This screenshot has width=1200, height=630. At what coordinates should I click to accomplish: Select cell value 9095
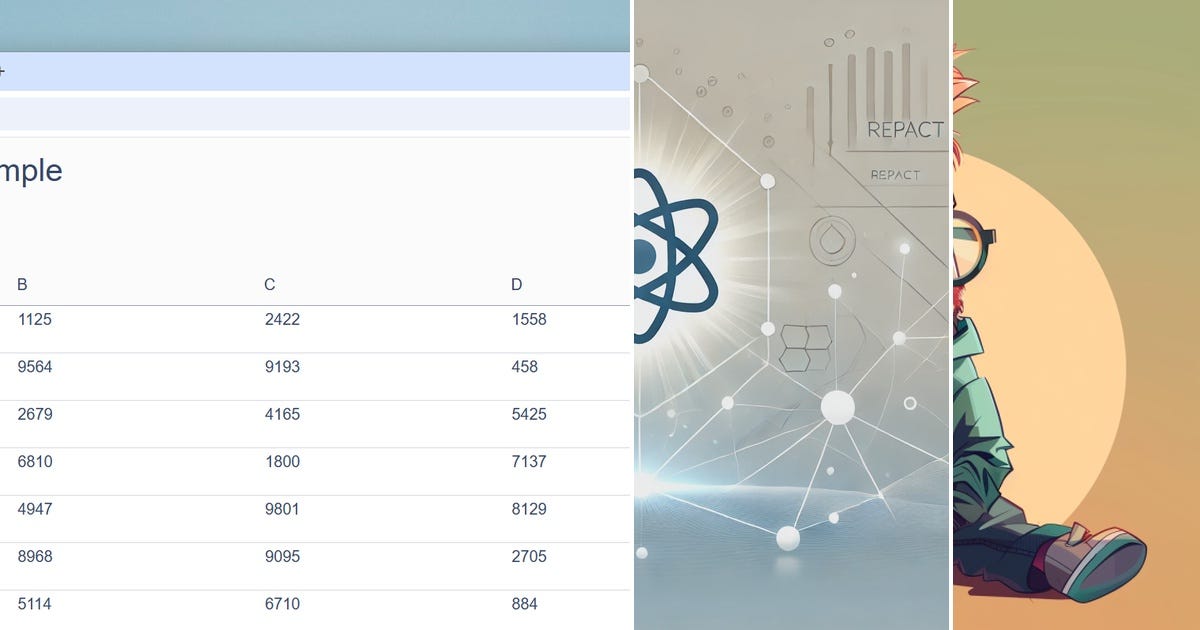[282, 556]
